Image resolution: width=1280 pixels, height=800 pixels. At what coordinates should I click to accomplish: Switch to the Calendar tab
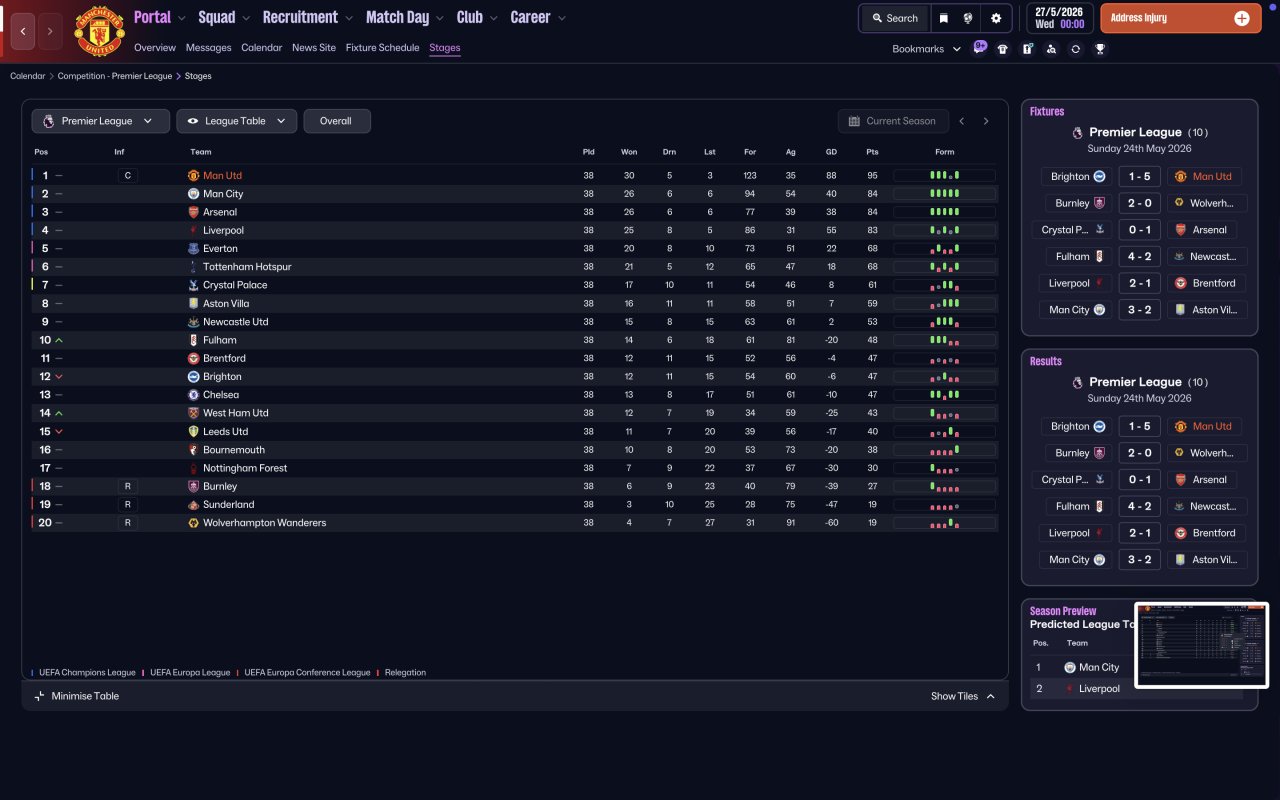click(x=262, y=48)
